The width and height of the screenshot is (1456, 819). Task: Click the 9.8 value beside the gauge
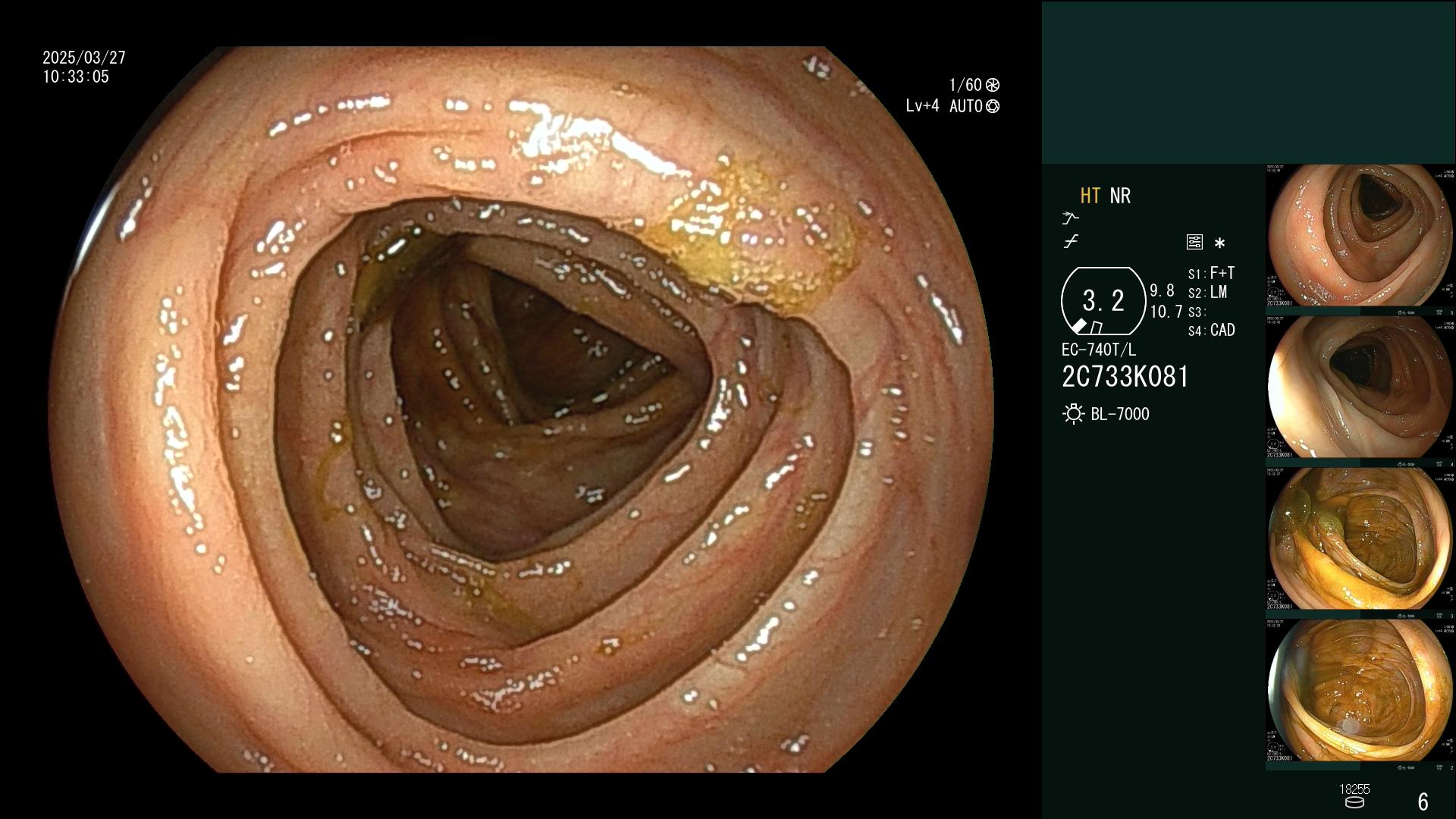point(1162,291)
